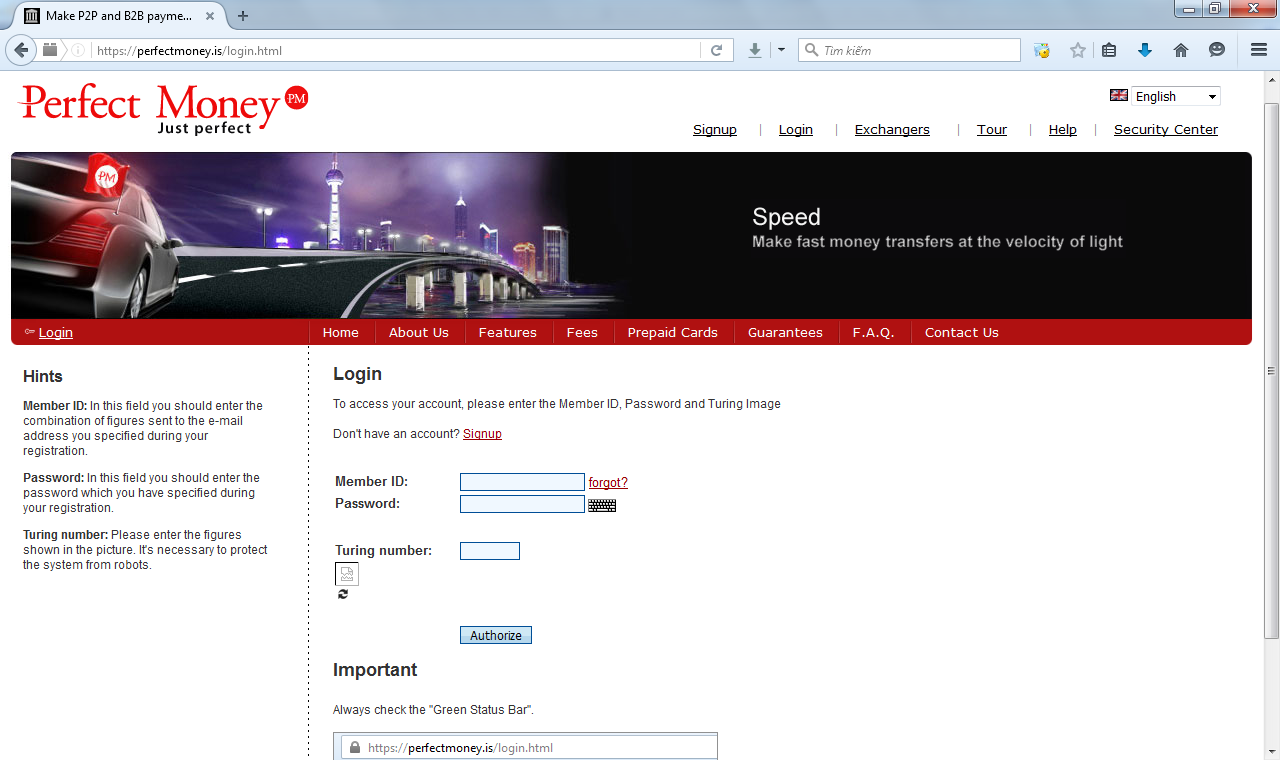Open the Tour link

(992, 130)
